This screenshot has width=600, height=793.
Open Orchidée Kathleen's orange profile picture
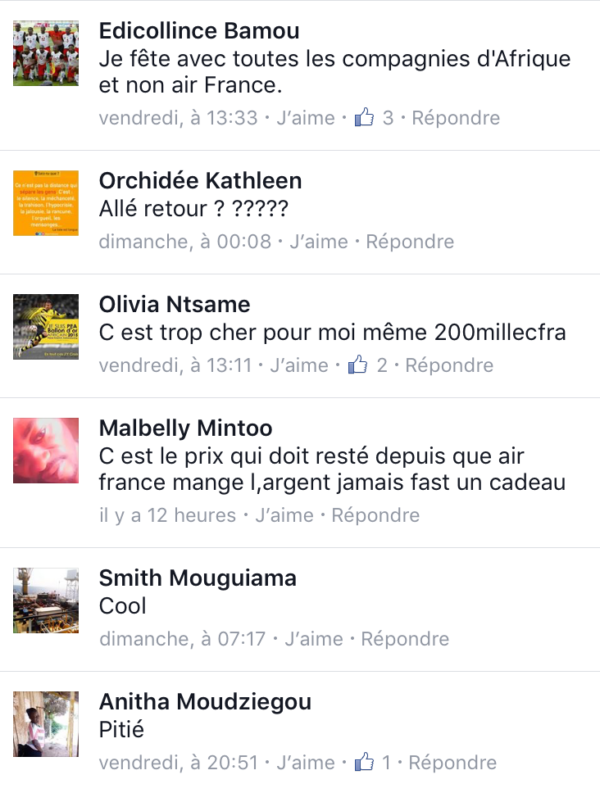[46, 203]
